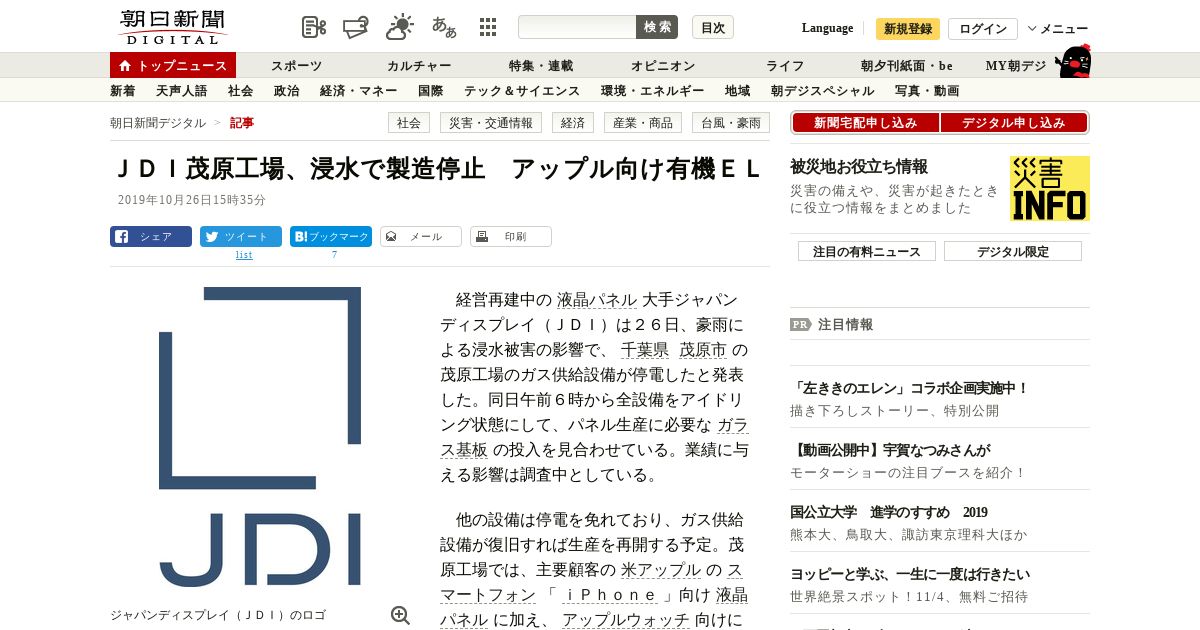The width and height of the screenshot is (1200, 630).
Task: Open 経済・マネー in the sub navigation
Action: pos(359,91)
